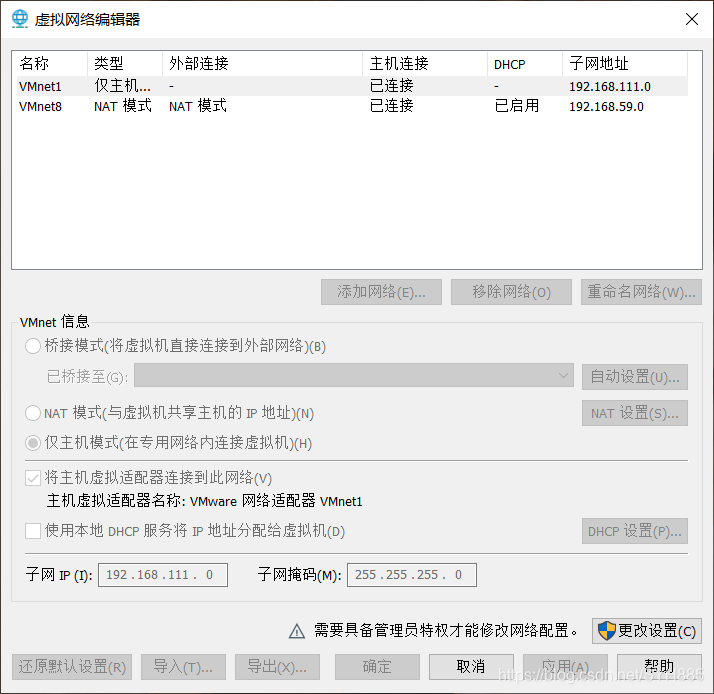Image resolution: width=714 pixels, height=694 pixels.
Task: Click the warning triangle icon
Action: pos(297,631)
